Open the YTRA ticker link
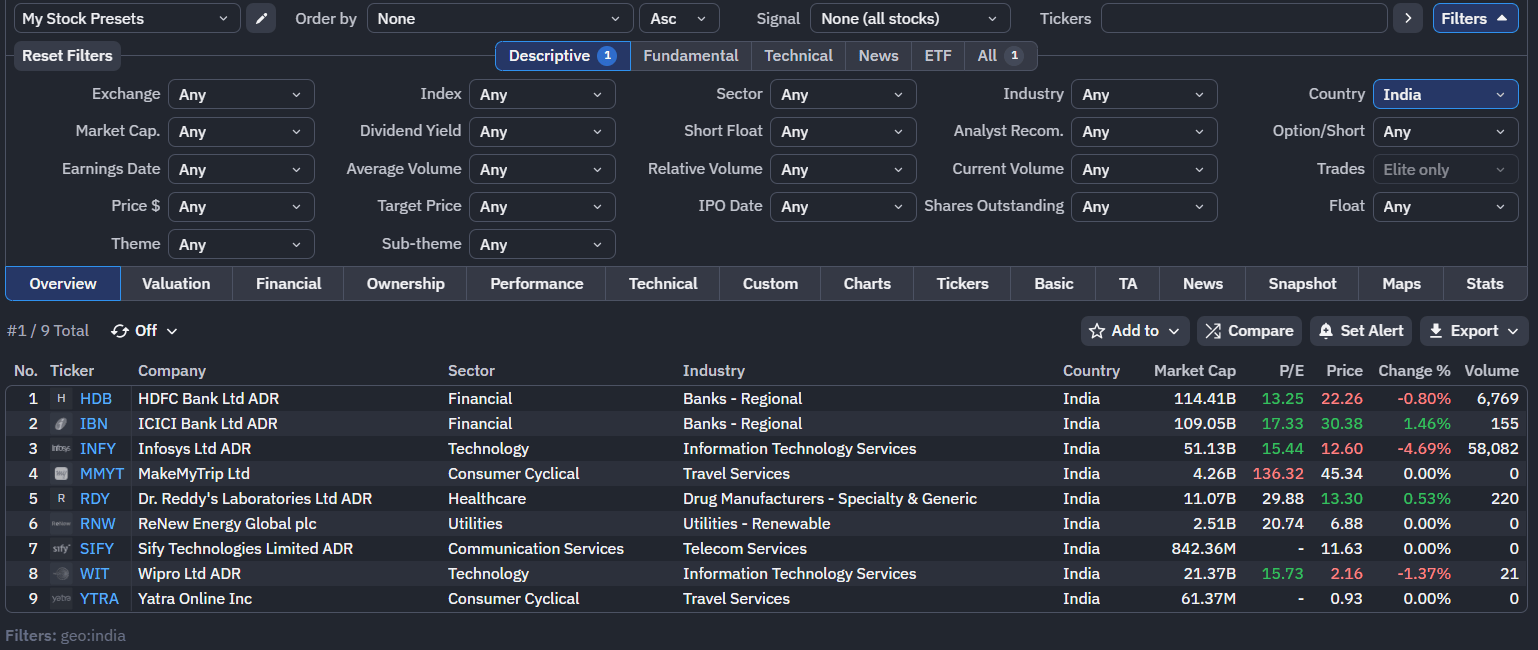This screenshot has height=650, width=1538. [x=99, y=599]
